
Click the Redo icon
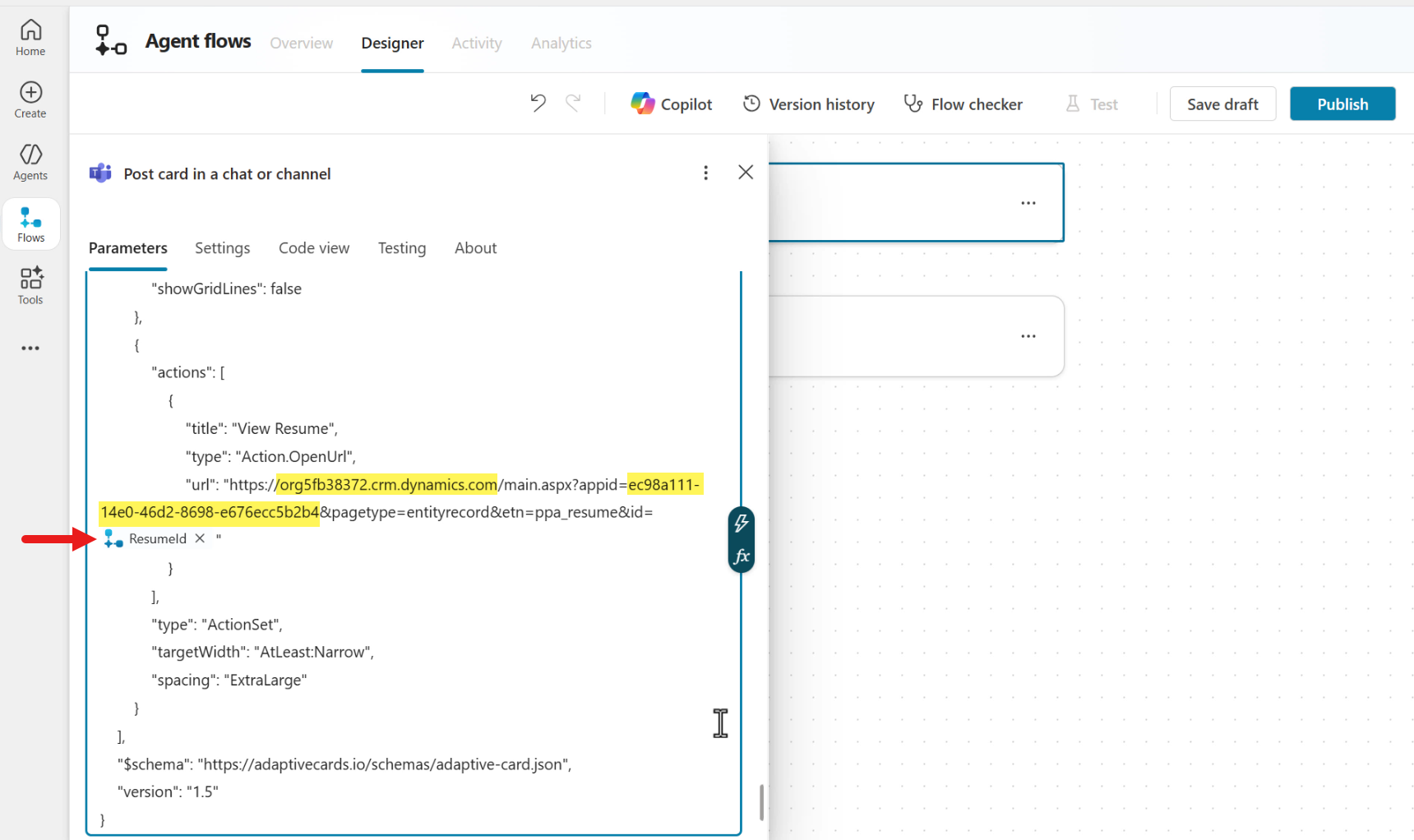[x=574, y=103]
